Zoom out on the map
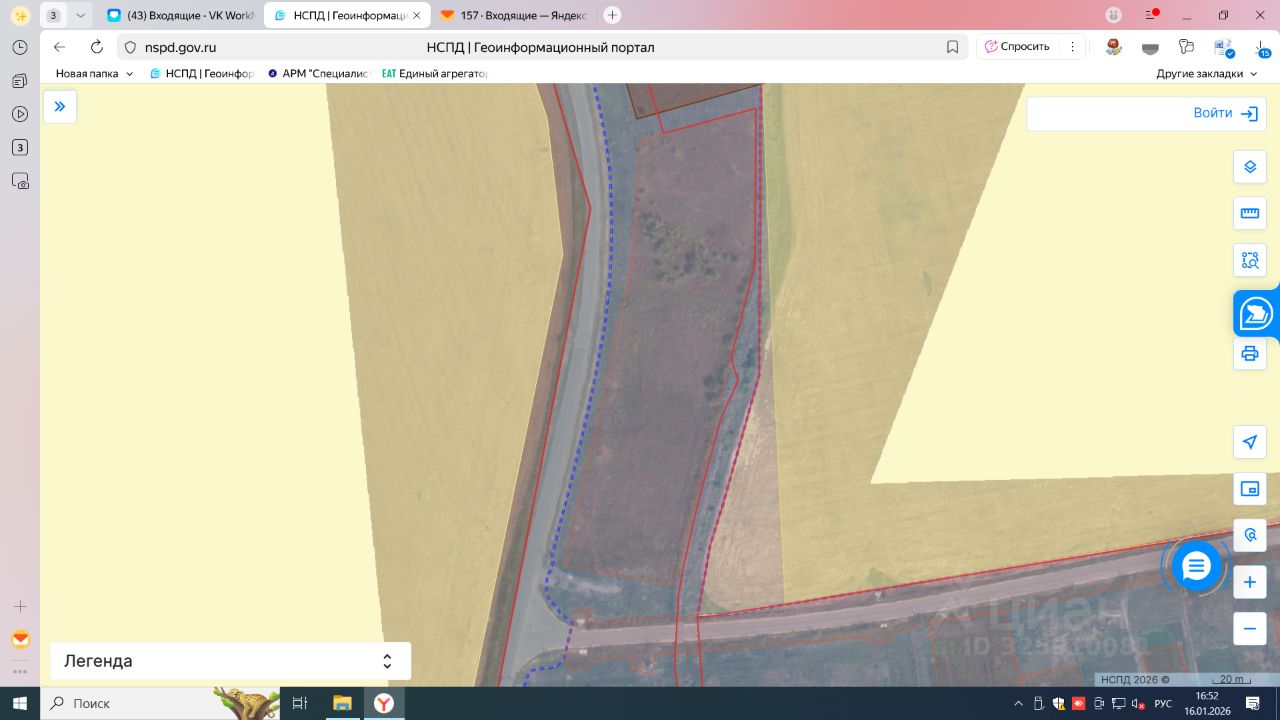Viewport: 1280px width, 720px height. pos(1250,629)
